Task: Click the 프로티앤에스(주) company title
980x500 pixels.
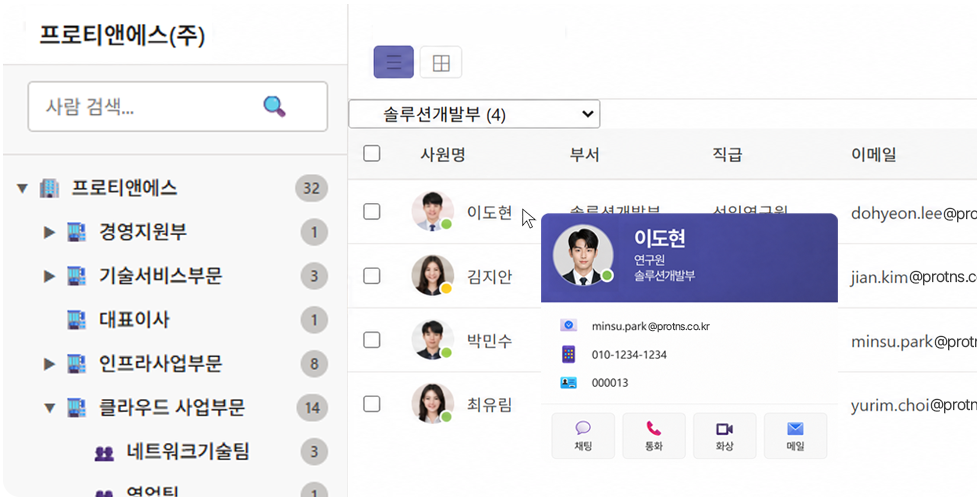Action: point(122,34)
